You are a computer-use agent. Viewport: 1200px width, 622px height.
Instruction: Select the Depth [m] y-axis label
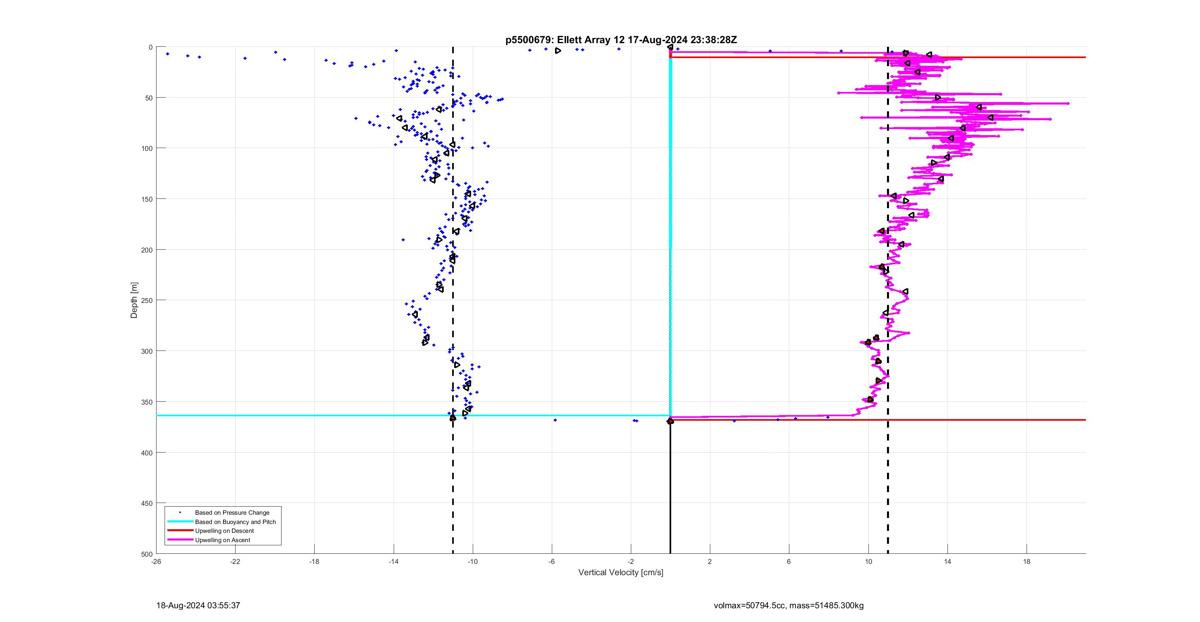pos(133,300)
